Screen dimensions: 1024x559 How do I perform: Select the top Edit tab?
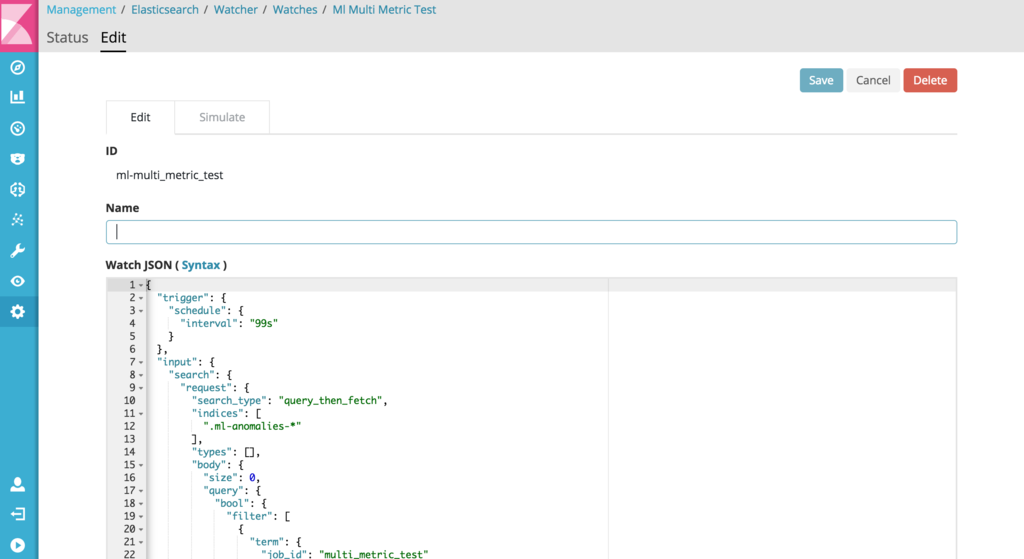click(x=113, y=37)
